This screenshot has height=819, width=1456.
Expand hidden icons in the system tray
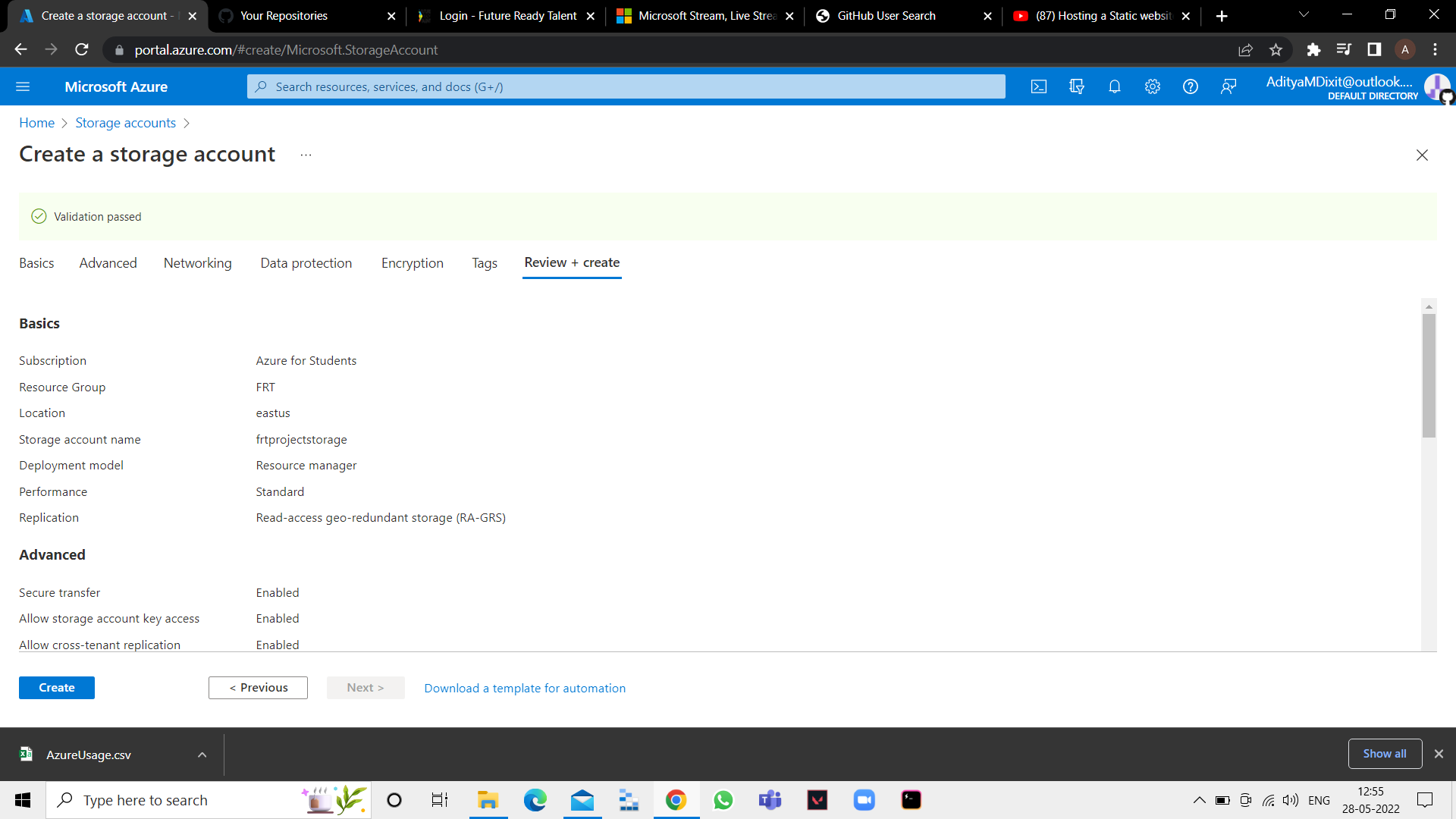pyautogui.click(x=1199, y=800)
